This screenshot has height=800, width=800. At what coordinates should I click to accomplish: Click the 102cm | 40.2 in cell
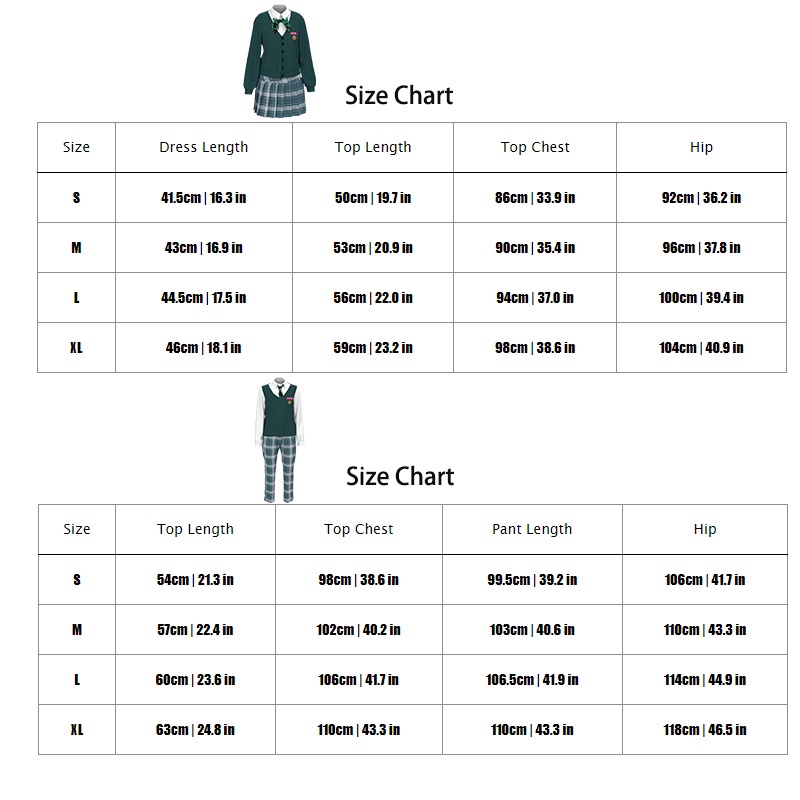358,630
